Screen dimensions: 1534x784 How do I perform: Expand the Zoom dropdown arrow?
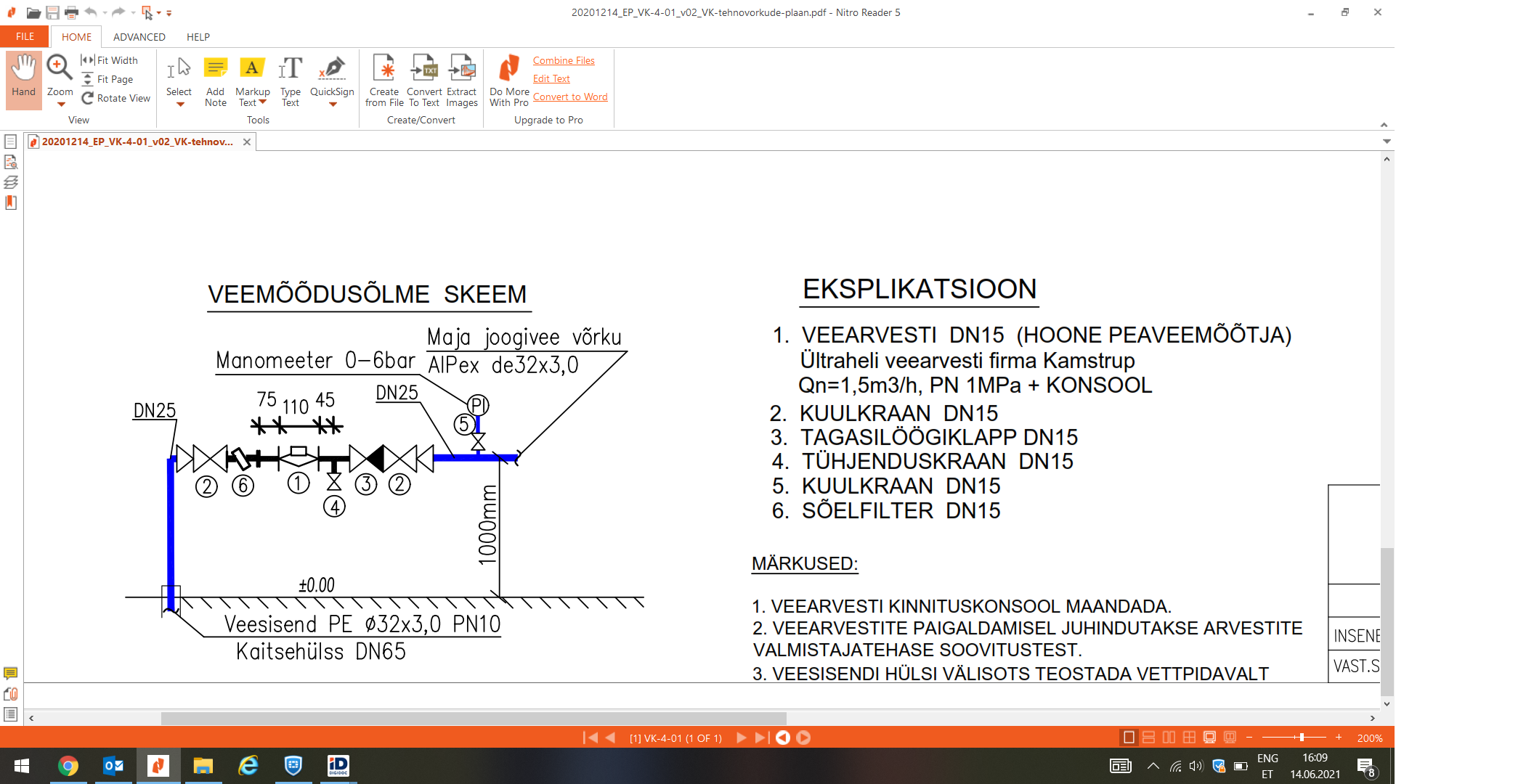(x=61, y=105)
